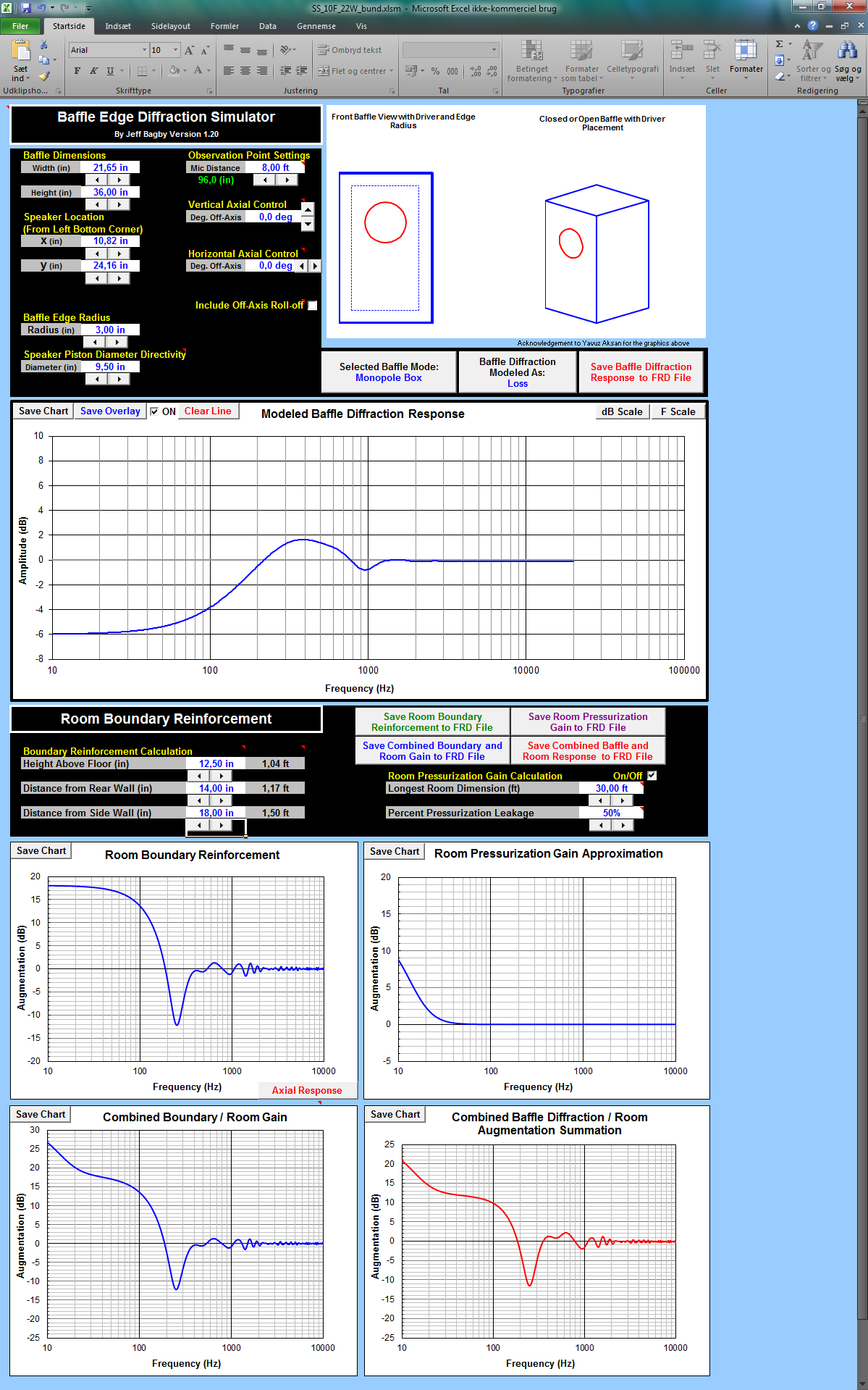This screenshot has width=868, height=1390.
Task: Expand the underline style dropdown arrow
Action: pyautogui.click(x=122, y=71)
